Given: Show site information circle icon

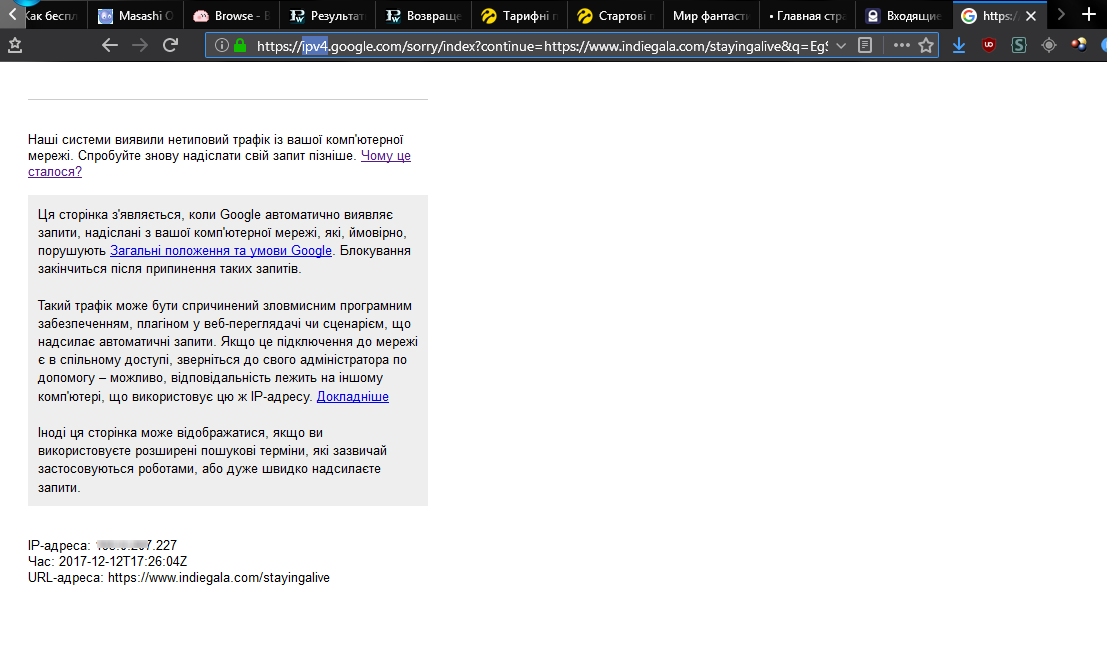Looking at the screenshot, I should coord(221,46).
